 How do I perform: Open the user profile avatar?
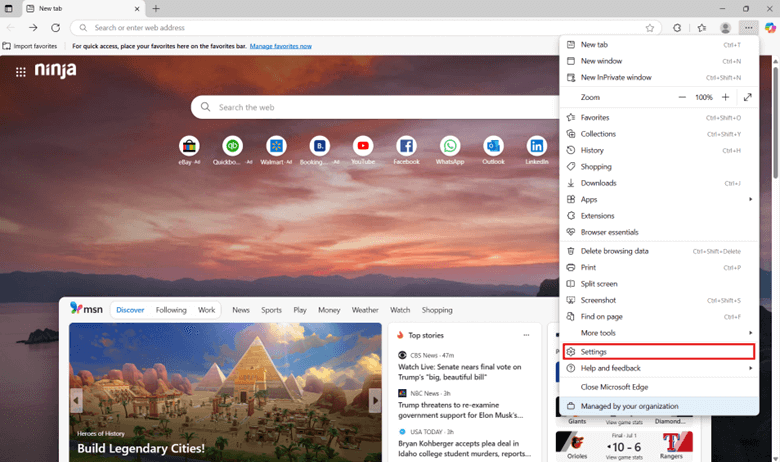click(725, 28)
